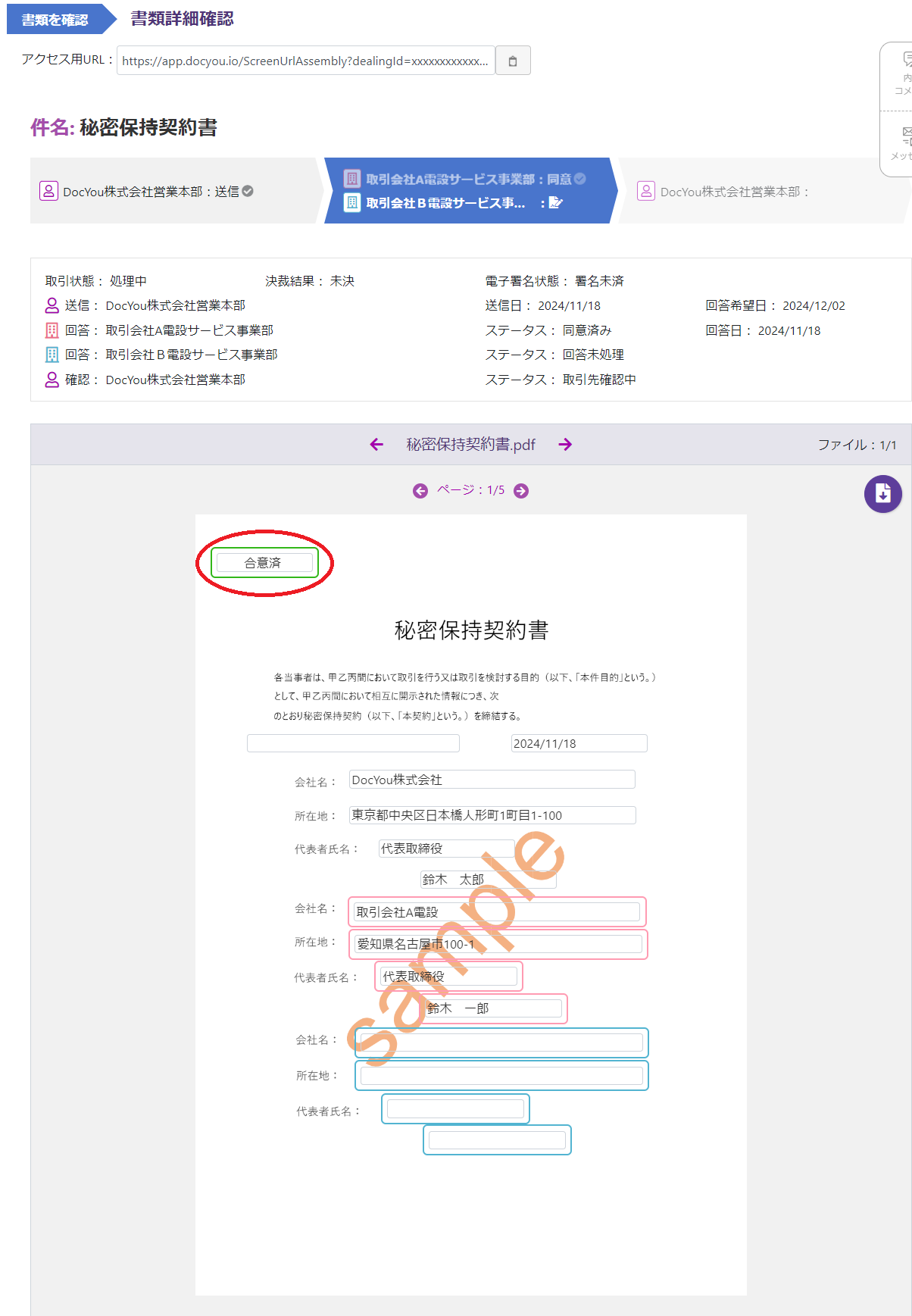Screen dimensions: 912x1316
Task: Click the ページ:1/5 page indicator
Action: tap(470, 490)
